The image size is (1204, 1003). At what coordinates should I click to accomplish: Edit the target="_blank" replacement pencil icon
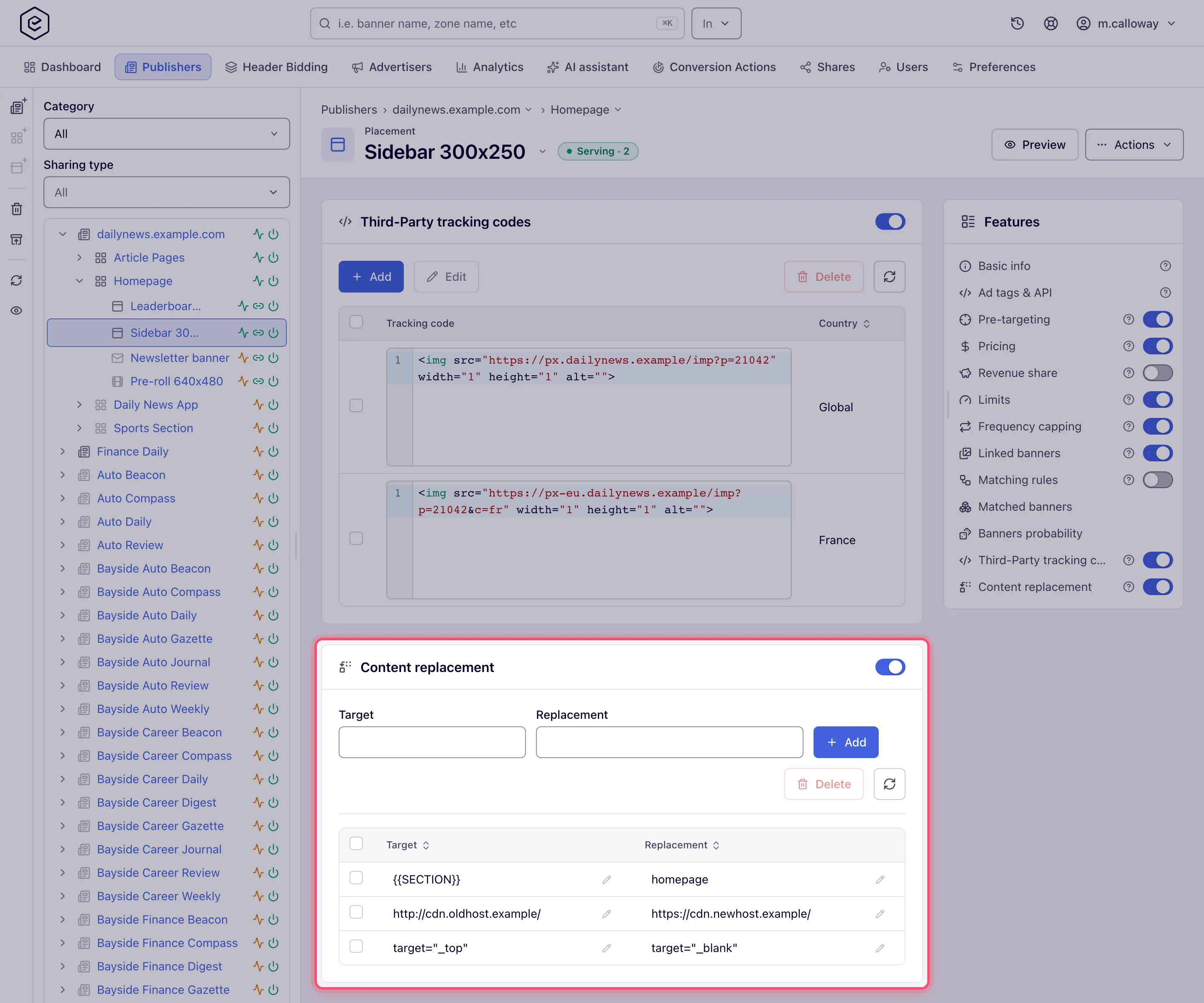coord(880,949)
